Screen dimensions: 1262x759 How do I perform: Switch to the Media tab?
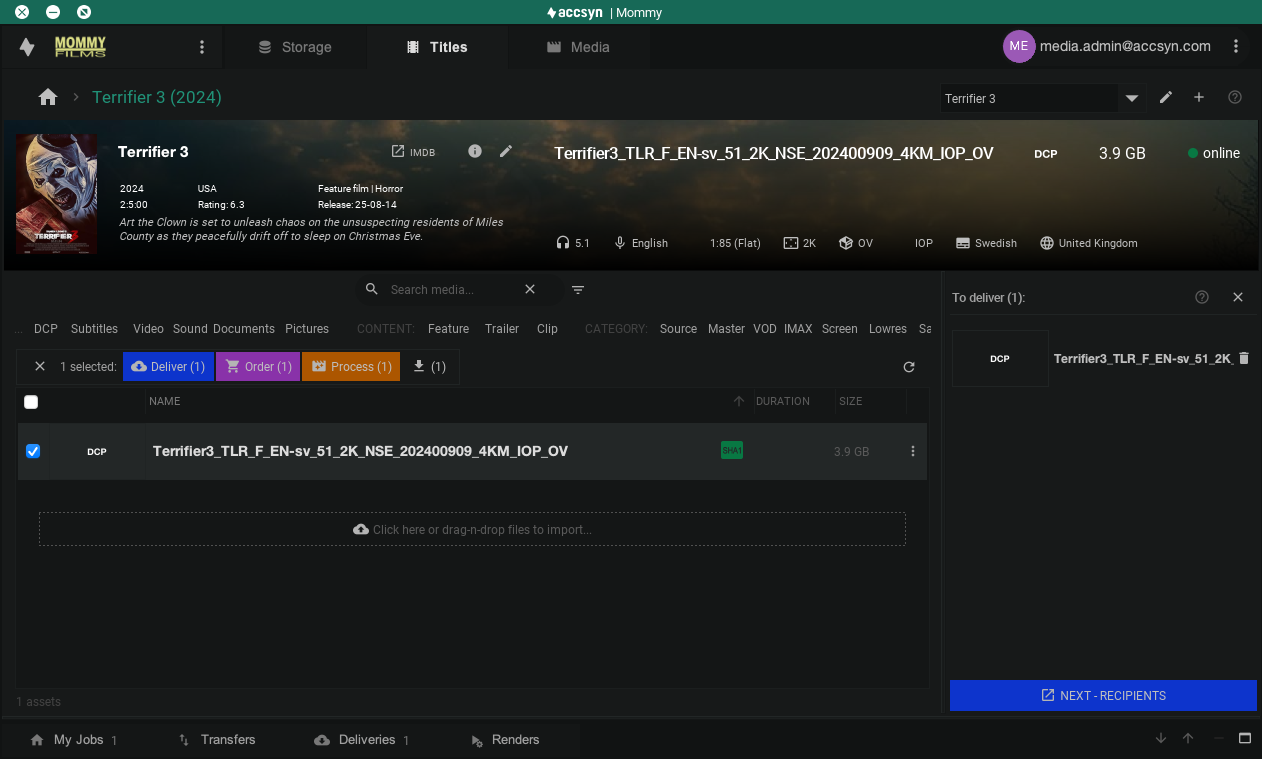tap(578, 47)
